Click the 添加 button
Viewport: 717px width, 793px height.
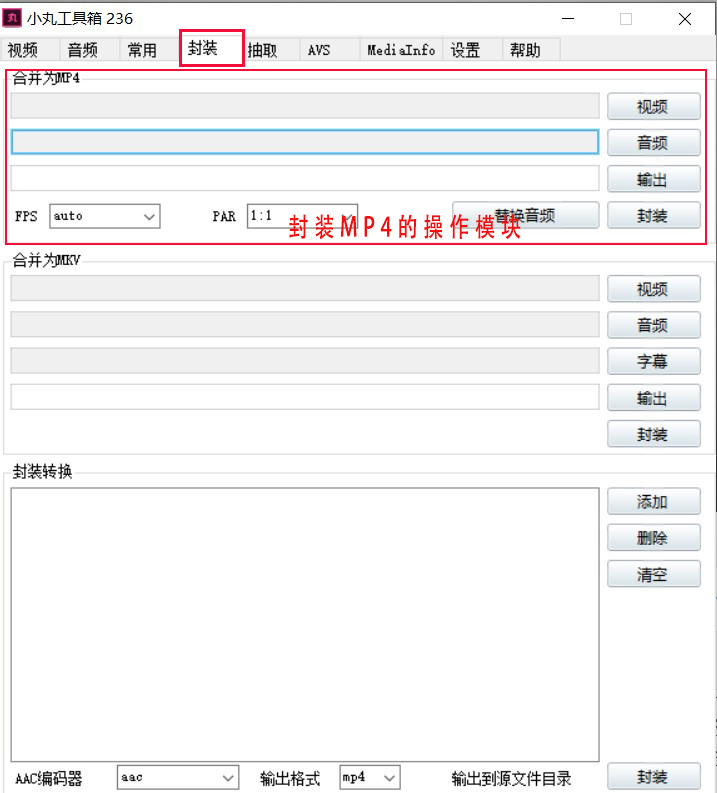(x=654, y=501)
